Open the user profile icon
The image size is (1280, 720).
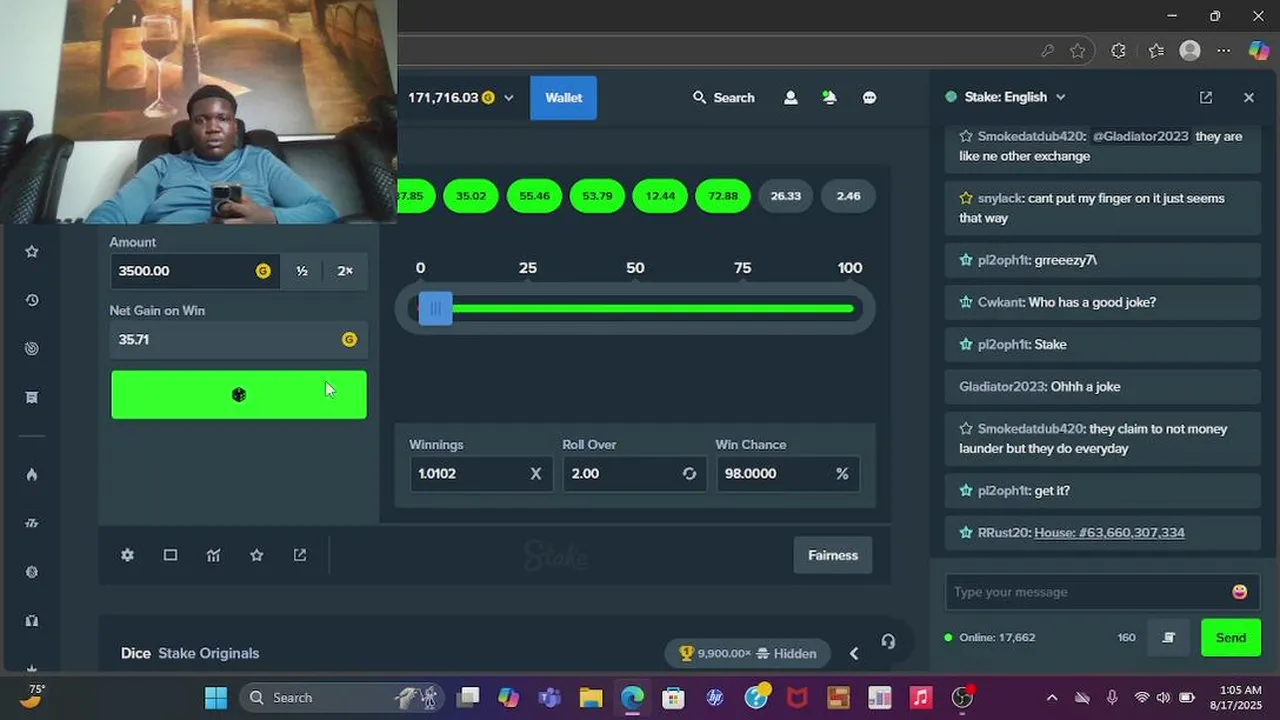(791, 98)
